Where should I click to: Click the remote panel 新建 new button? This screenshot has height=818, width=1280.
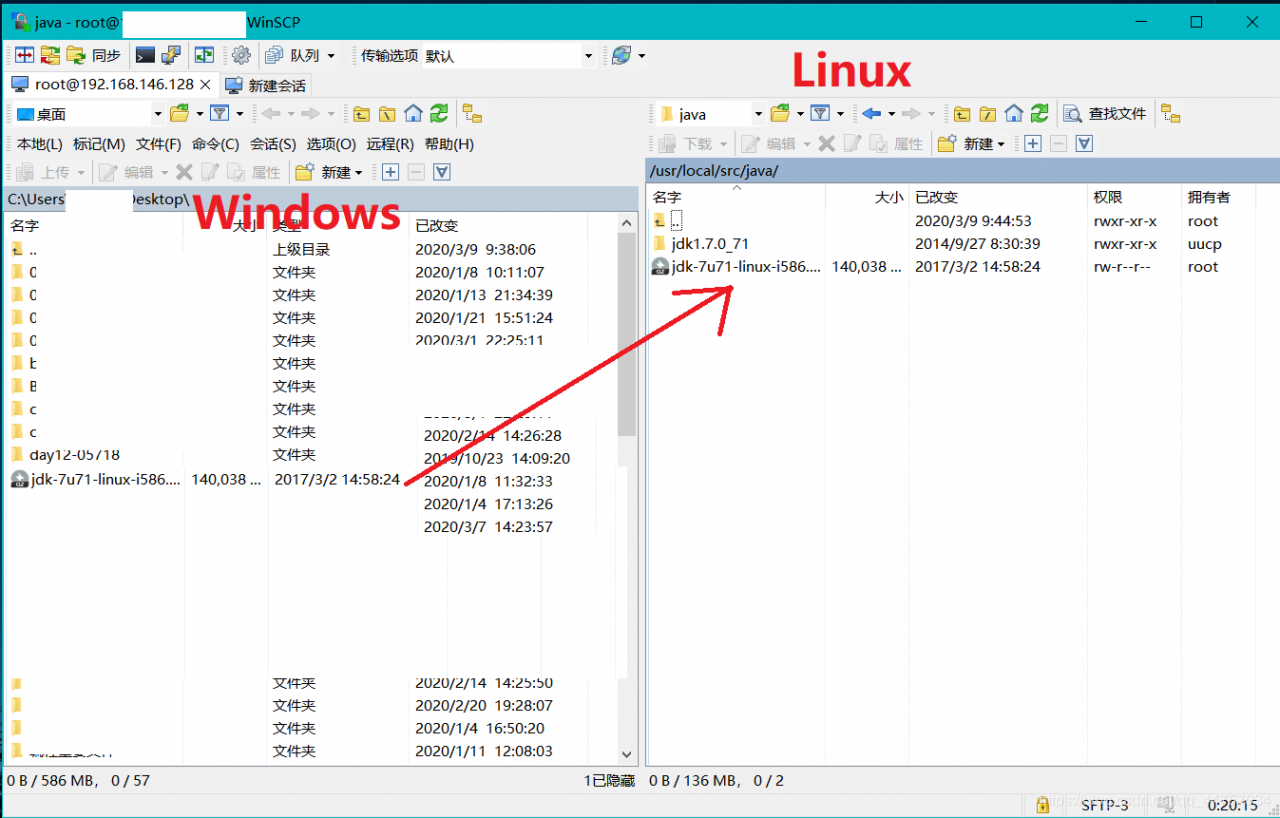point(972,144)
